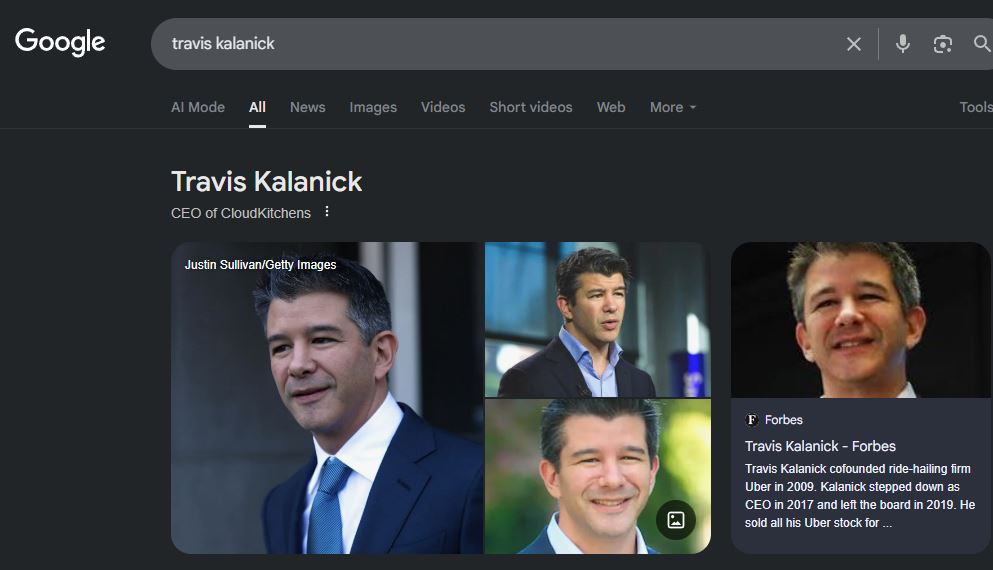
Task: Open bottom-middle smiling portrait photo
Action: coord(598,476)
